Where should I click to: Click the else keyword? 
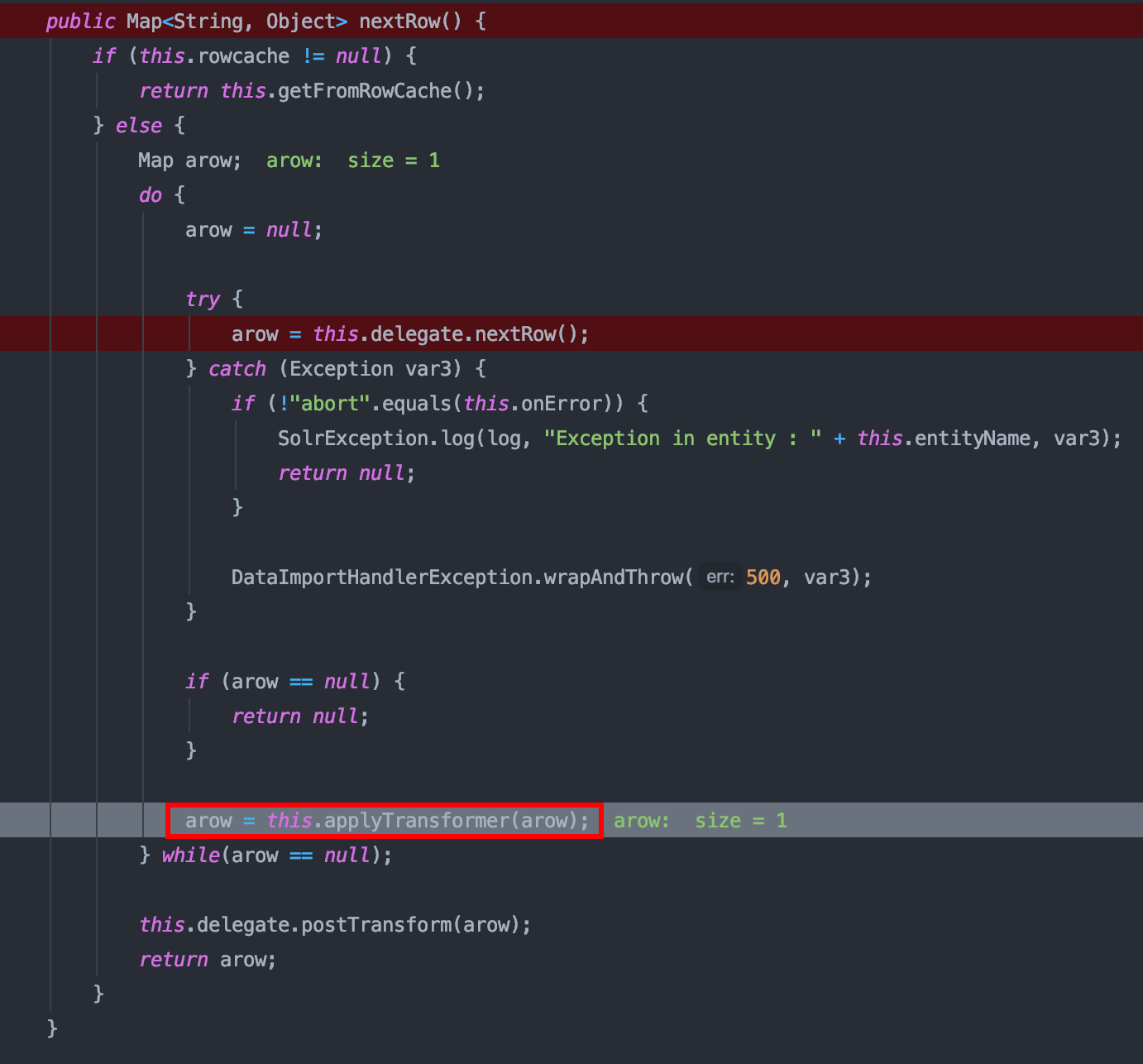pyautogui.click(x=138, y=126)
